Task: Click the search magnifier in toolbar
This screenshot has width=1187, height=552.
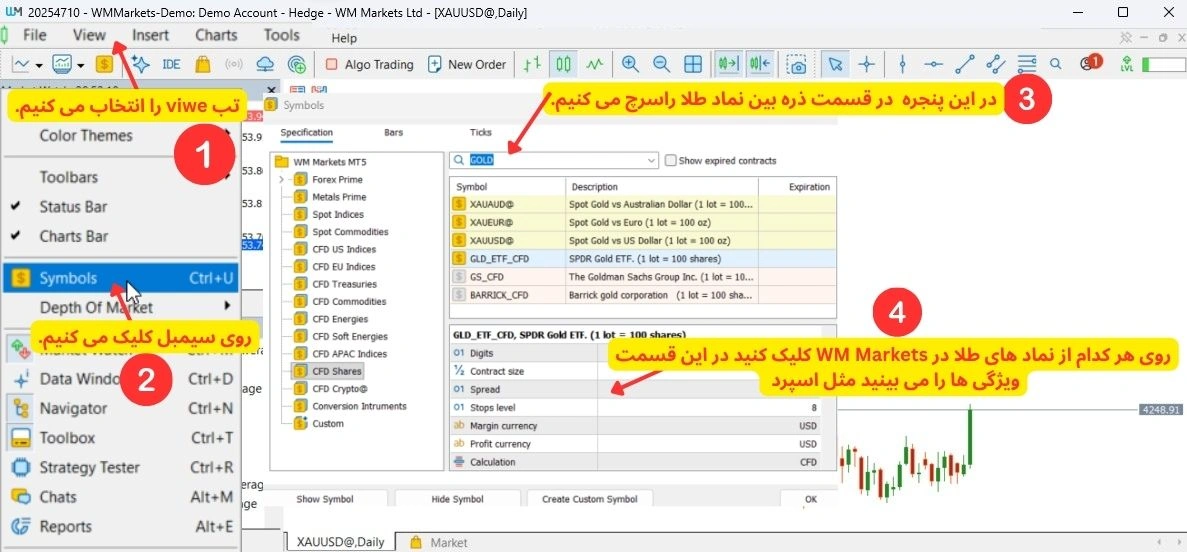Action: [1056, 64]
